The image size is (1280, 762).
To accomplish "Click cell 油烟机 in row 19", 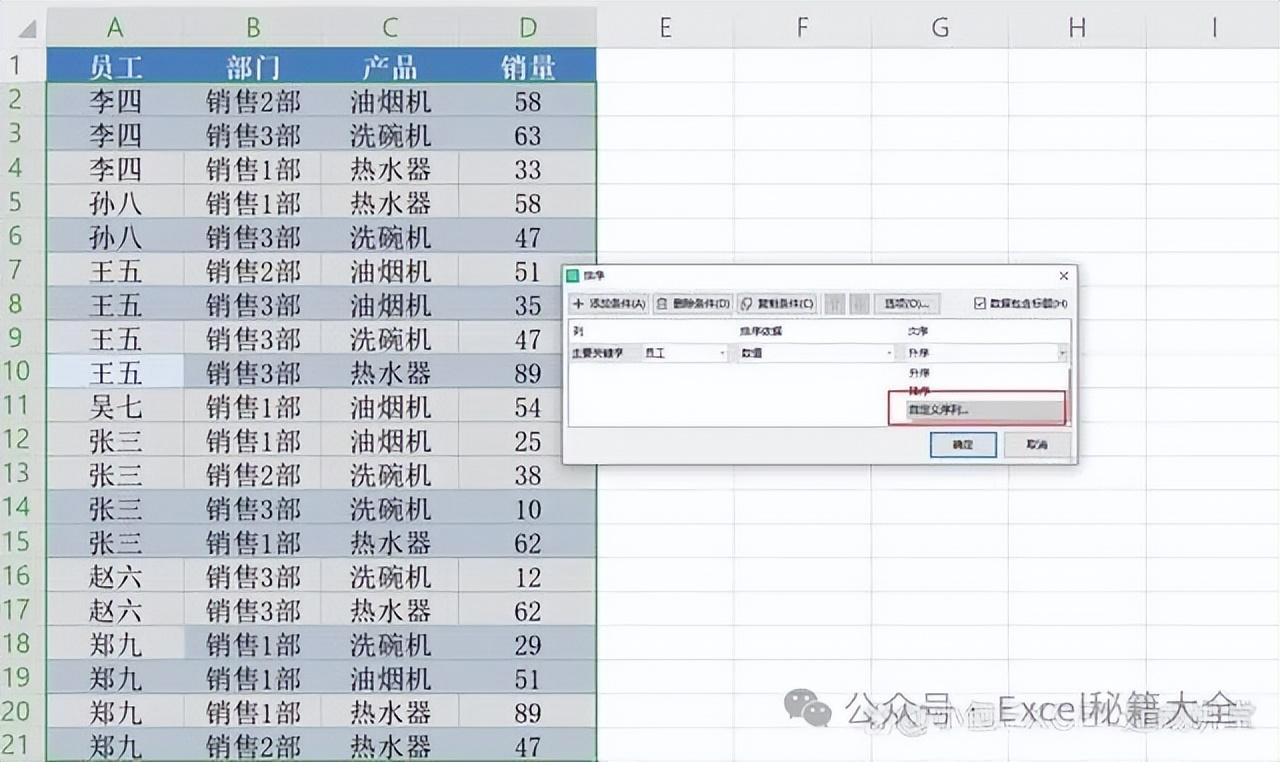I will (390, 678).
